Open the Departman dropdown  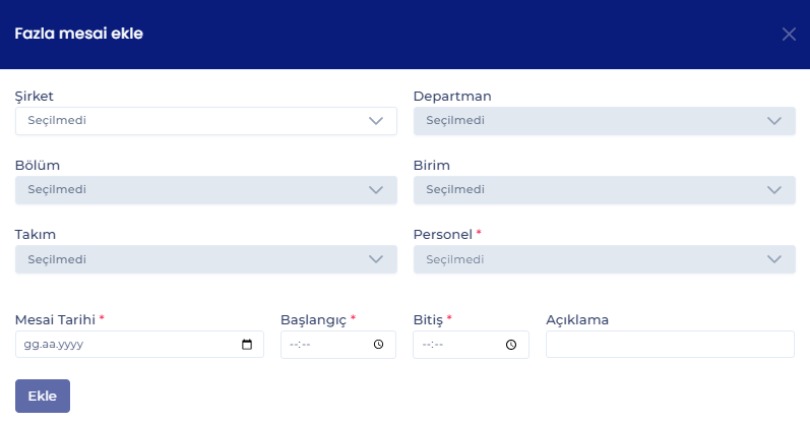point(590,121)
